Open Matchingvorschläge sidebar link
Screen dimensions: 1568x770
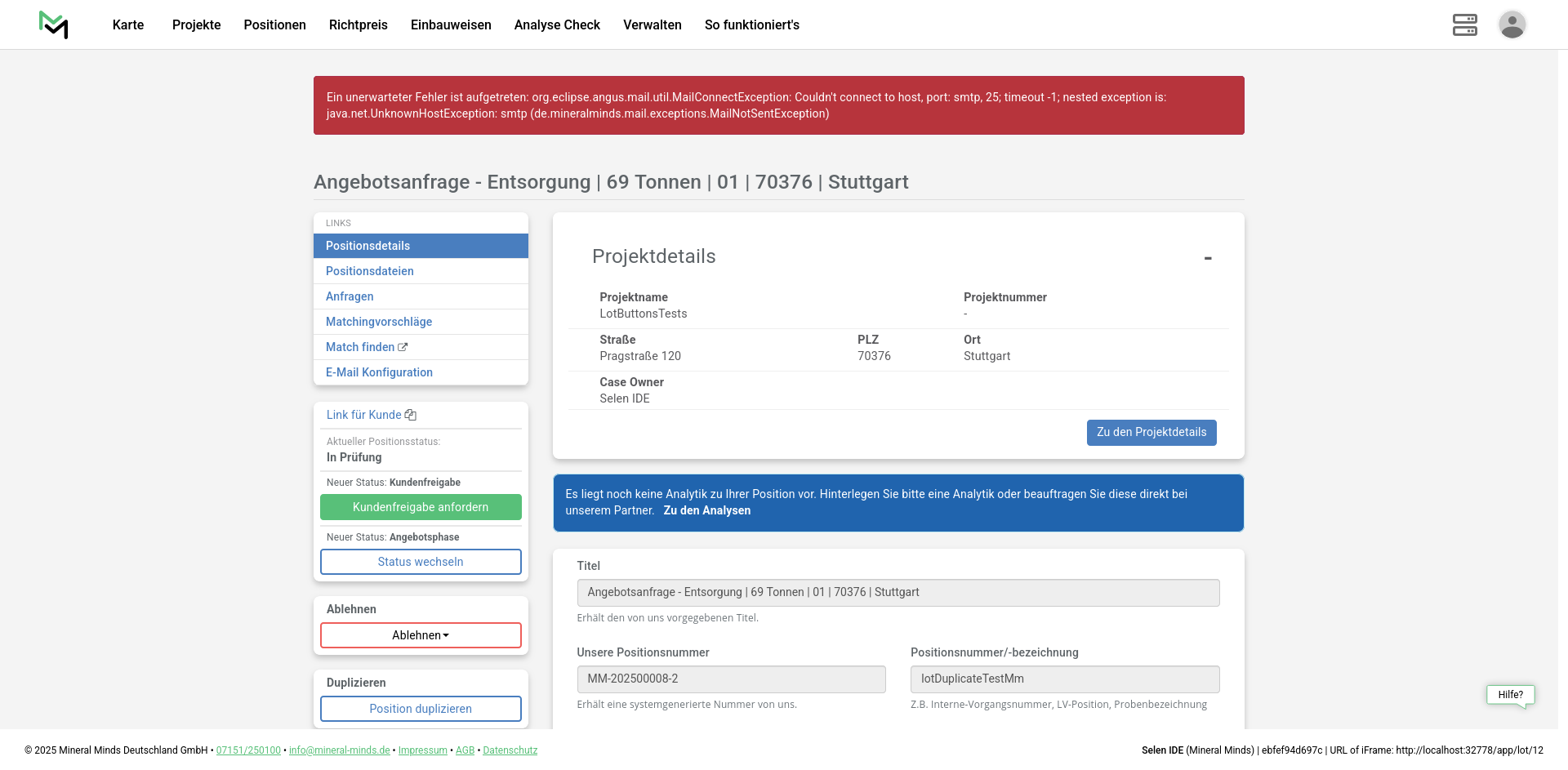[x=379, y=322]
